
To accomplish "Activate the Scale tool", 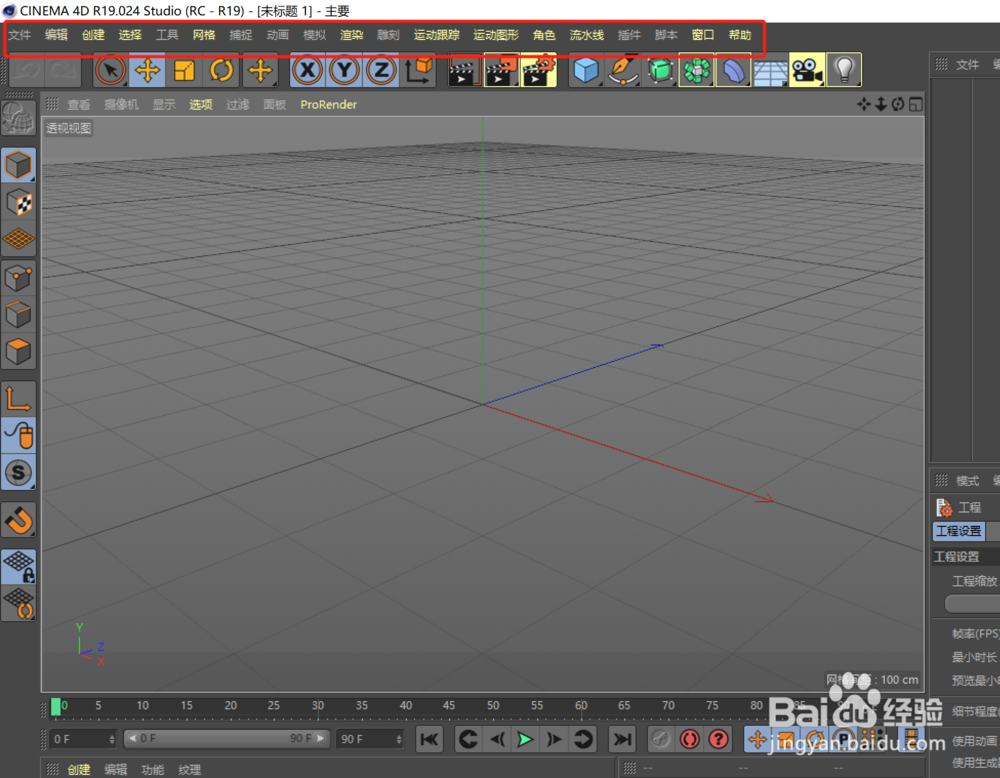I will click(x=184, y=70).
